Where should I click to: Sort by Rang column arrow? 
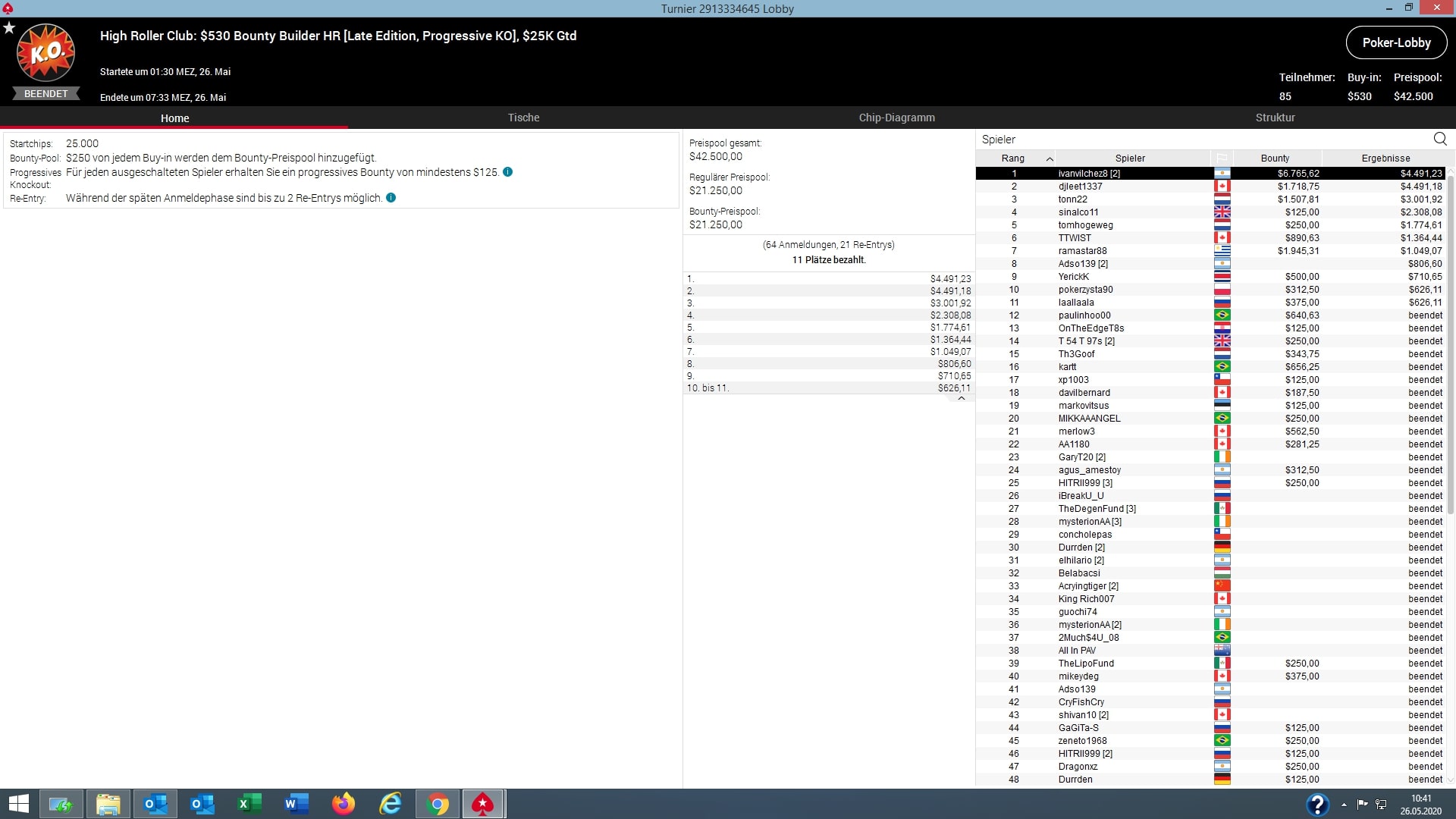pyautogui.click(x=1050, y=158)
